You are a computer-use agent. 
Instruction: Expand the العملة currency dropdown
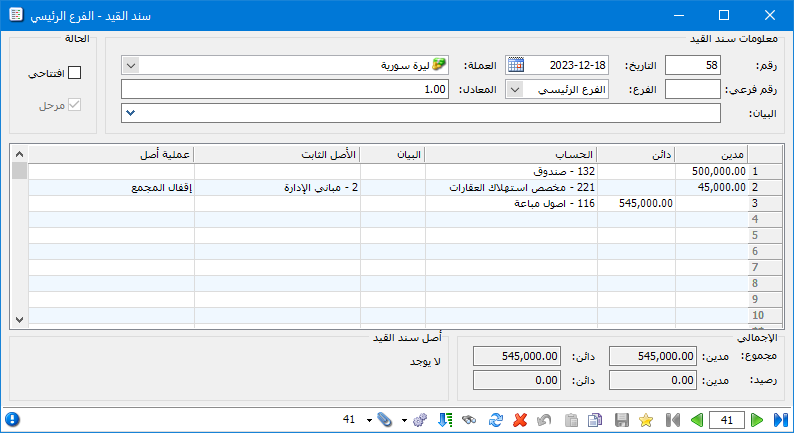point(131,65)
